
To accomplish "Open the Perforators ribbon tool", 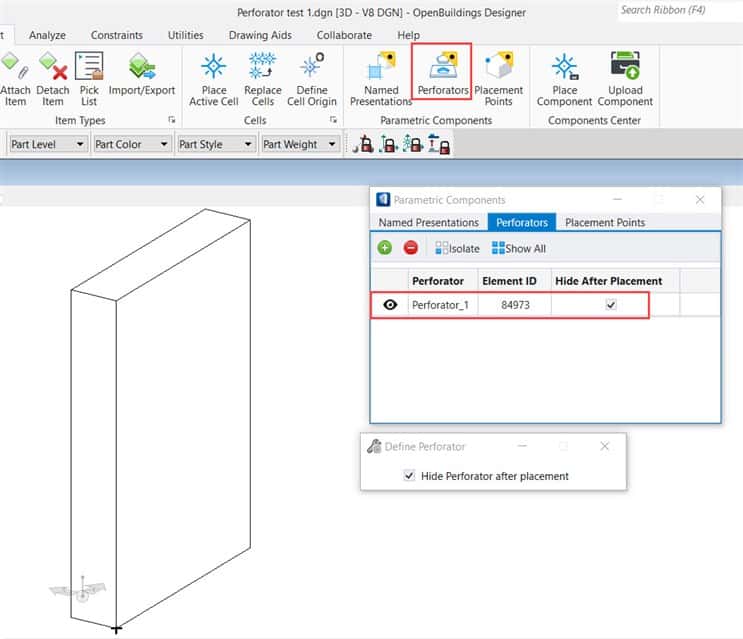I will tap(443, 73).
